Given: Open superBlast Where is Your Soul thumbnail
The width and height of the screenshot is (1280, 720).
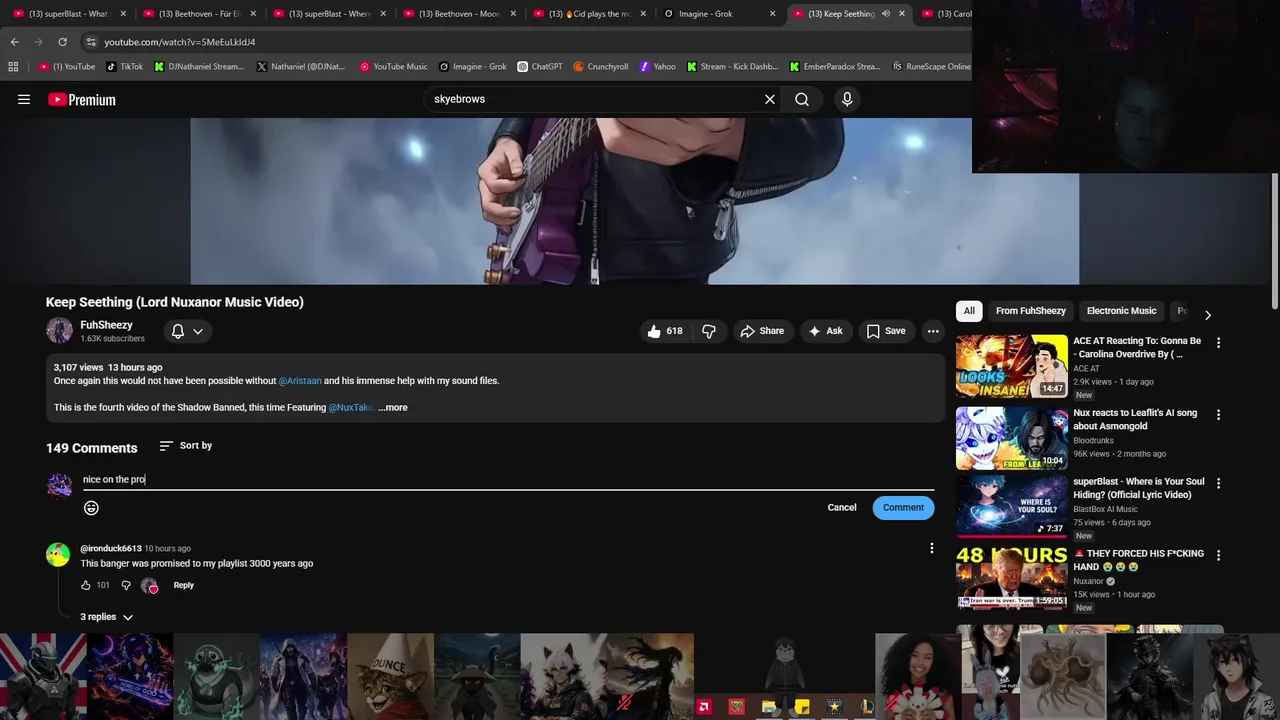Looking at the screenshot, I should [1011, 506].
